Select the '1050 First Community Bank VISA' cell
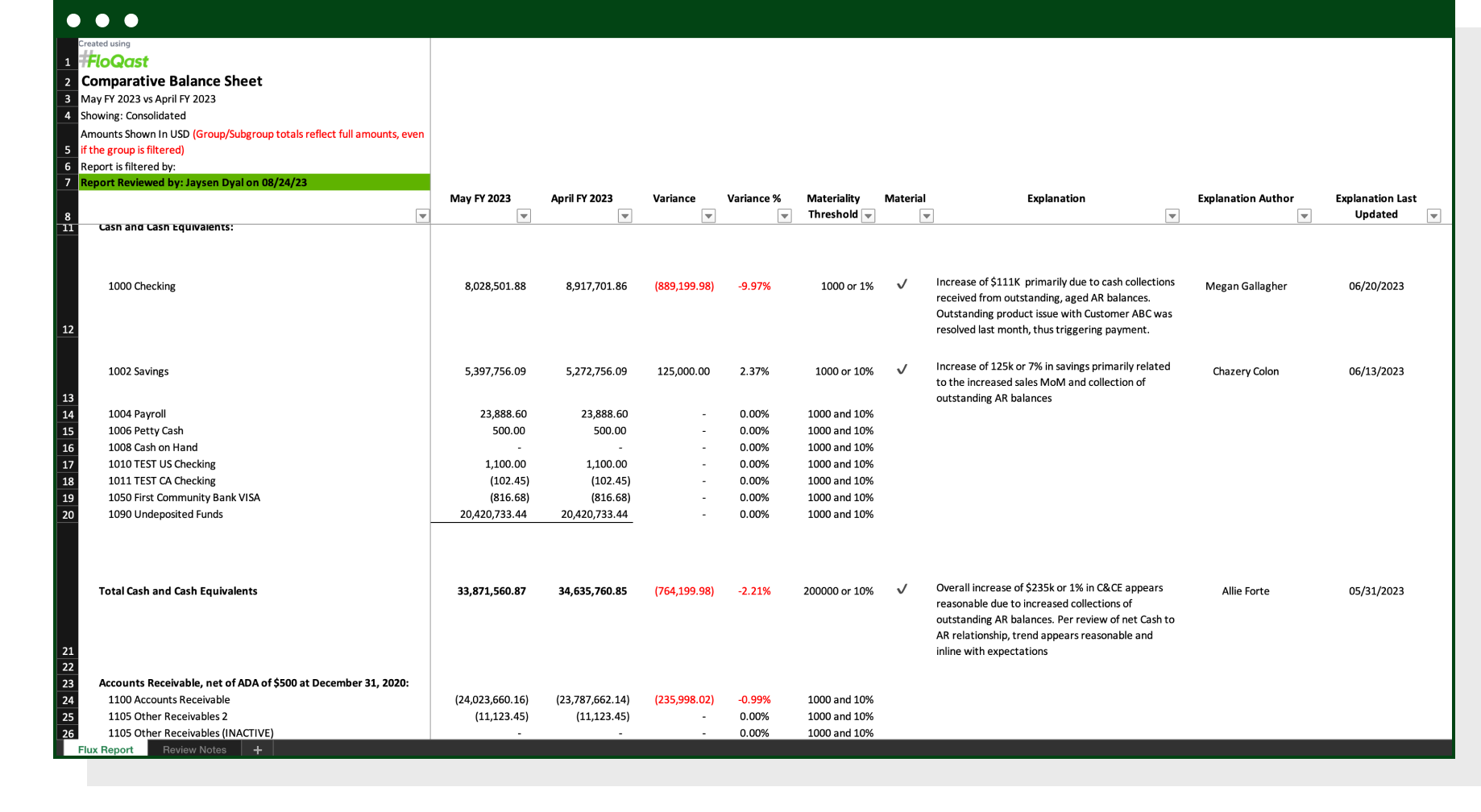 tap(185, 498)
